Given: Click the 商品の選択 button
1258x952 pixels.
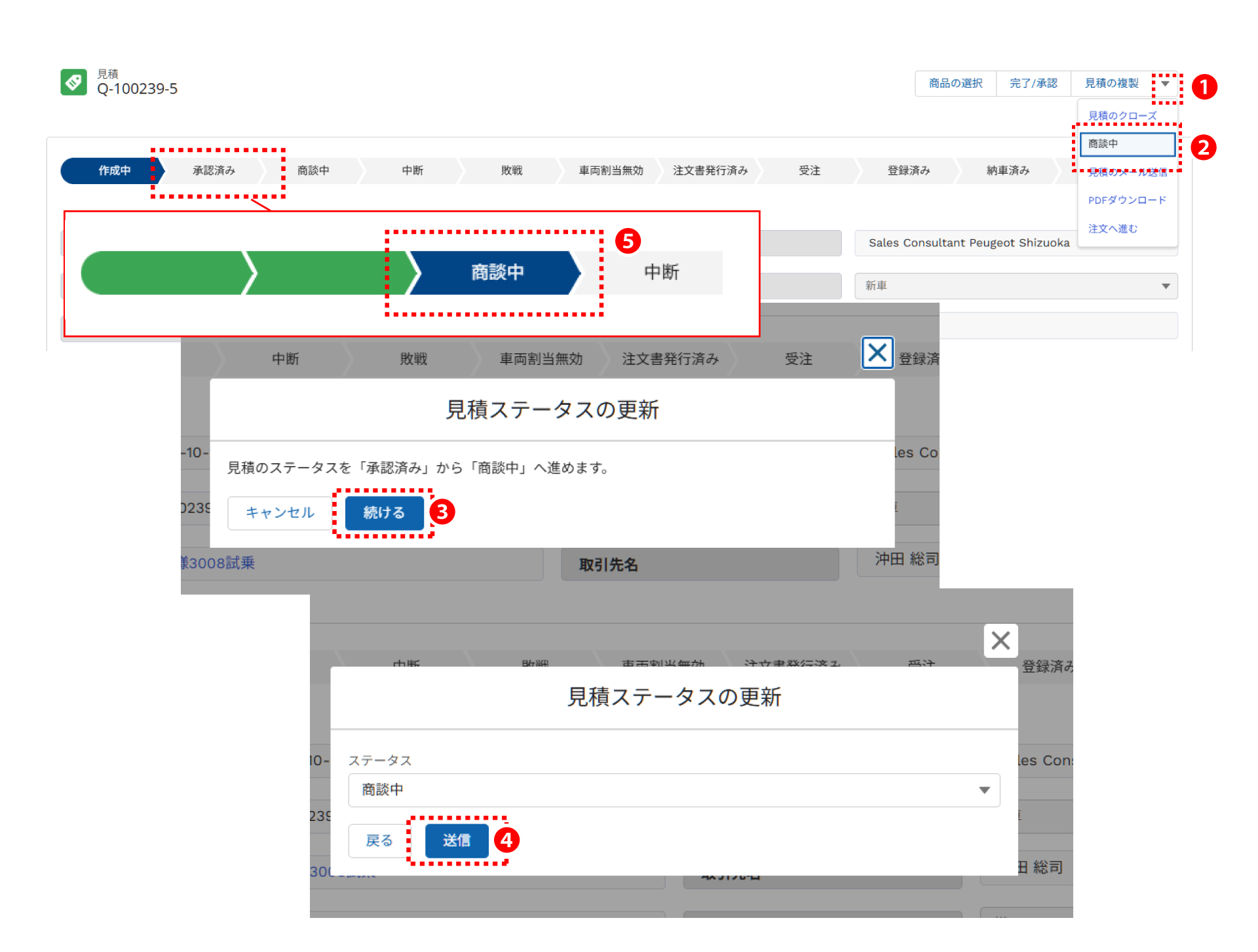Looking at the screenshot, I should click(x=955, y=84).
